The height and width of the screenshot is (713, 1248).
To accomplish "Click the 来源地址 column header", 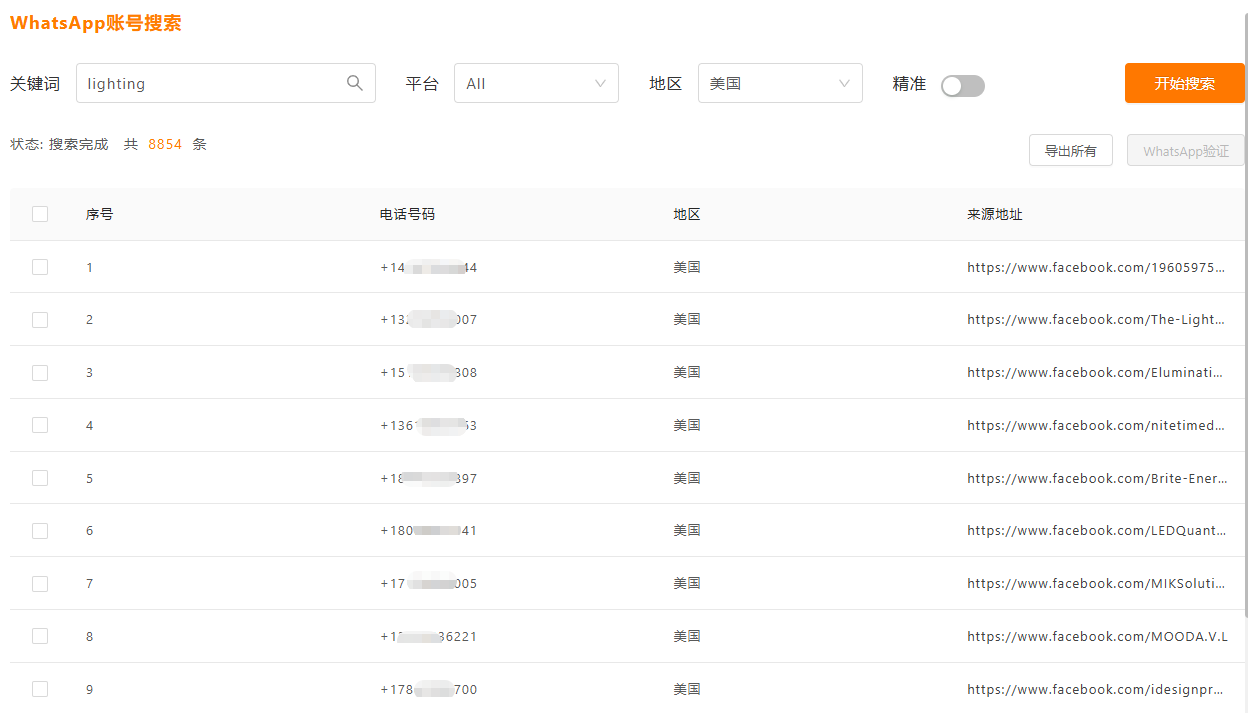I will pos(995,214).
